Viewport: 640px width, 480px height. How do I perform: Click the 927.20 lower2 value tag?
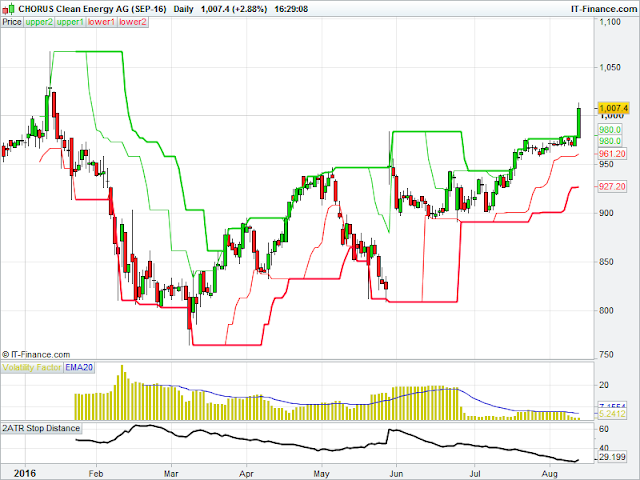612,187
